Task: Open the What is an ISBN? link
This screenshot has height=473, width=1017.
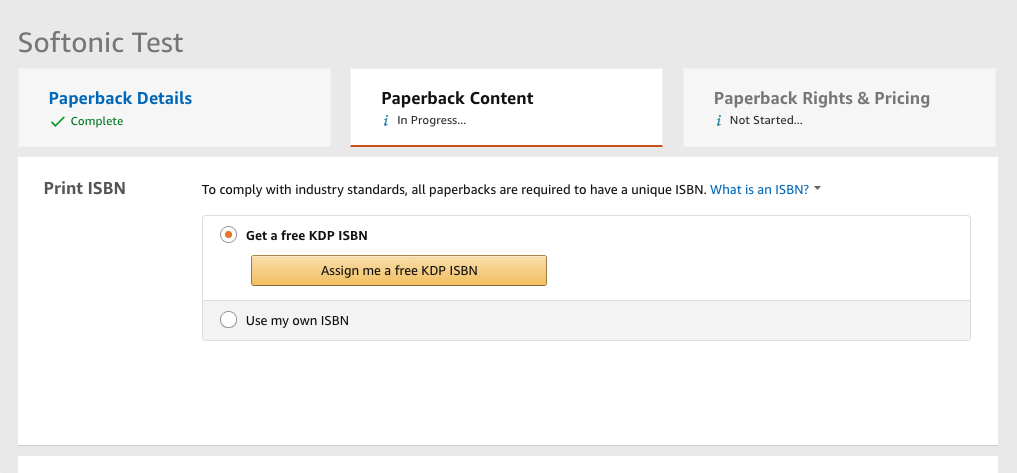Action: pos(759,189)
